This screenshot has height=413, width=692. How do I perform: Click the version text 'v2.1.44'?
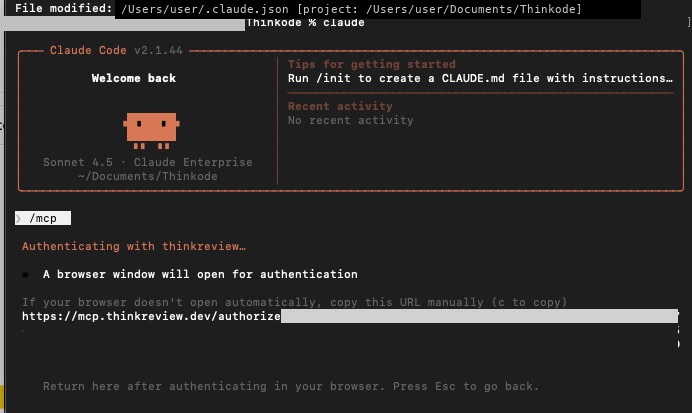tap(158, 50)
